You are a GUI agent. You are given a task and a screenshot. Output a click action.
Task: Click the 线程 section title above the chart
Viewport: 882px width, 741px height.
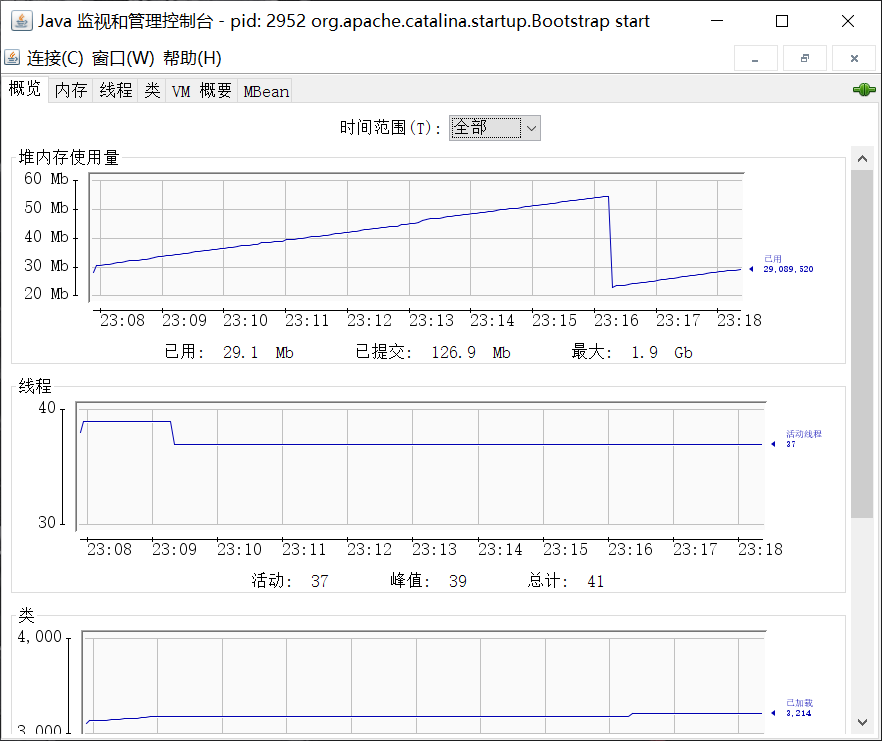click(x=35, y=386)
